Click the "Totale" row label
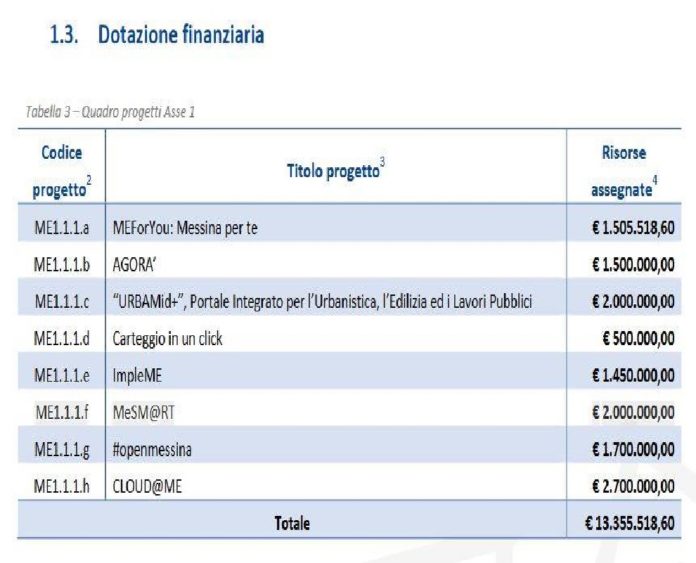 click(x=292, y=523)
